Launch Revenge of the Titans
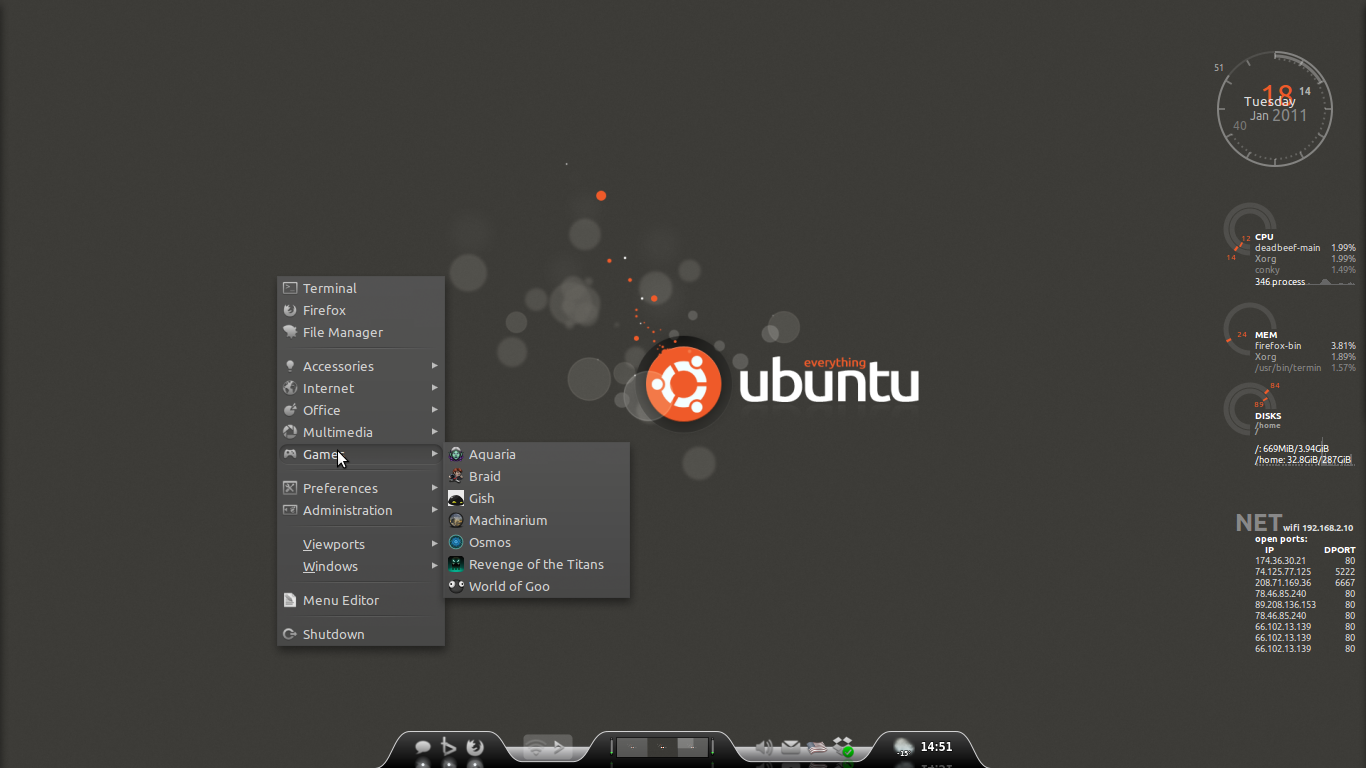Image resolution: width=1366 pixels, height=768 pixels. pyautogui.click(x=537, y=564)
